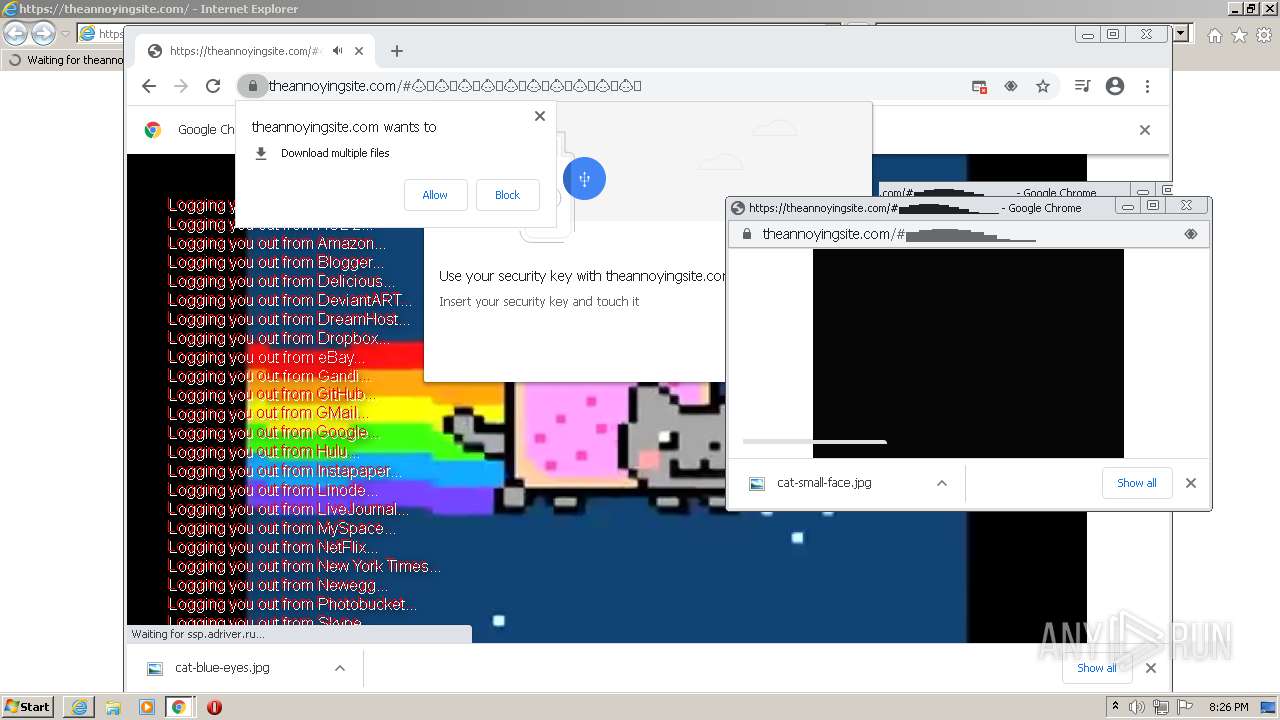Screen dimensions: 1280x720
Task: Close theannoyingsite.com Chrome tab
Action: (x=359, y=51)
